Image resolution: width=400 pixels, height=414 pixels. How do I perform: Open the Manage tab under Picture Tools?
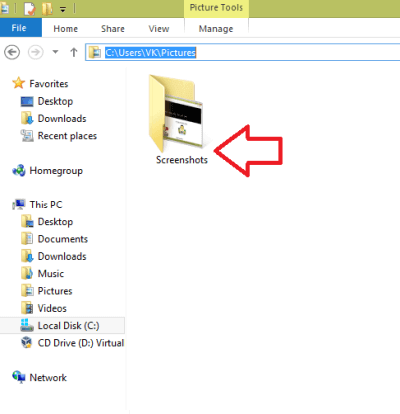[216, 29]
